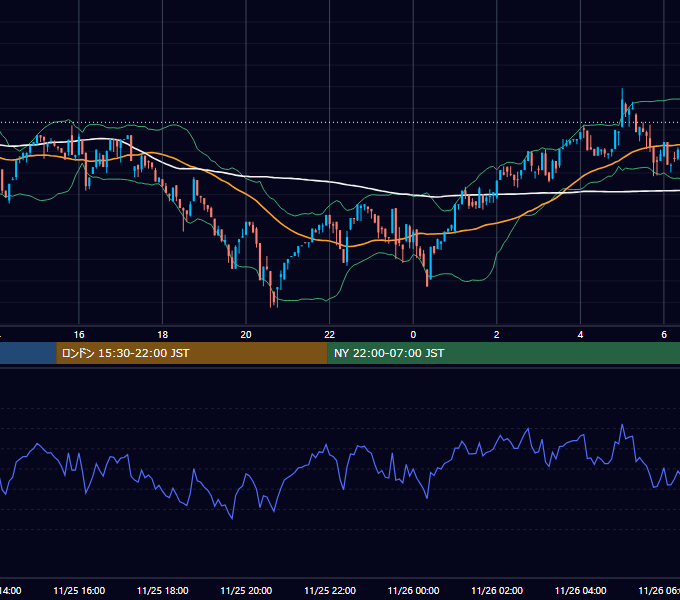
Task: Click the 6 hour label on chart axis
Action: tap(664, 335)
